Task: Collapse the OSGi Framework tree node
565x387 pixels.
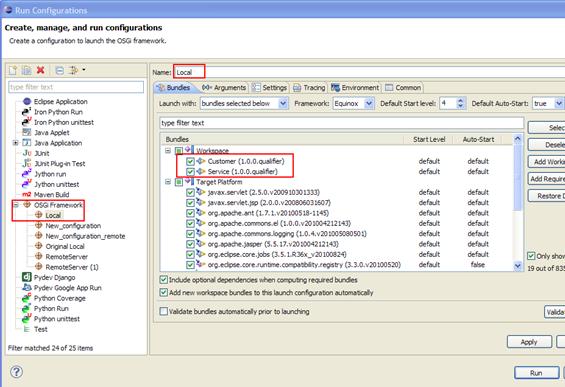Action: pos(16,205)
